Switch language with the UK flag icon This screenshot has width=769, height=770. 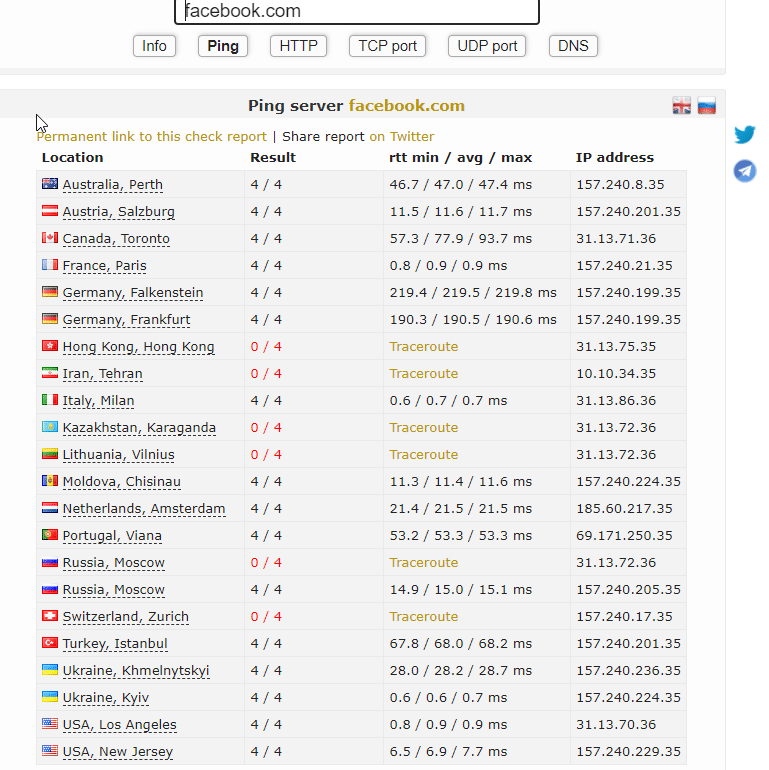pyautogui.click(x=681, y=106)
